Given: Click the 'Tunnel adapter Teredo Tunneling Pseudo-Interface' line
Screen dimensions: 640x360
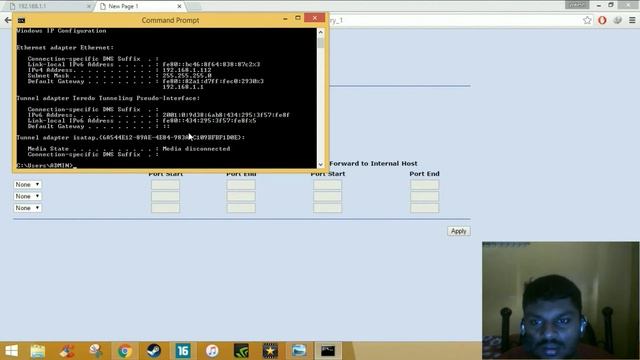Looking at the screenshot, I should [x=108, y=98].
